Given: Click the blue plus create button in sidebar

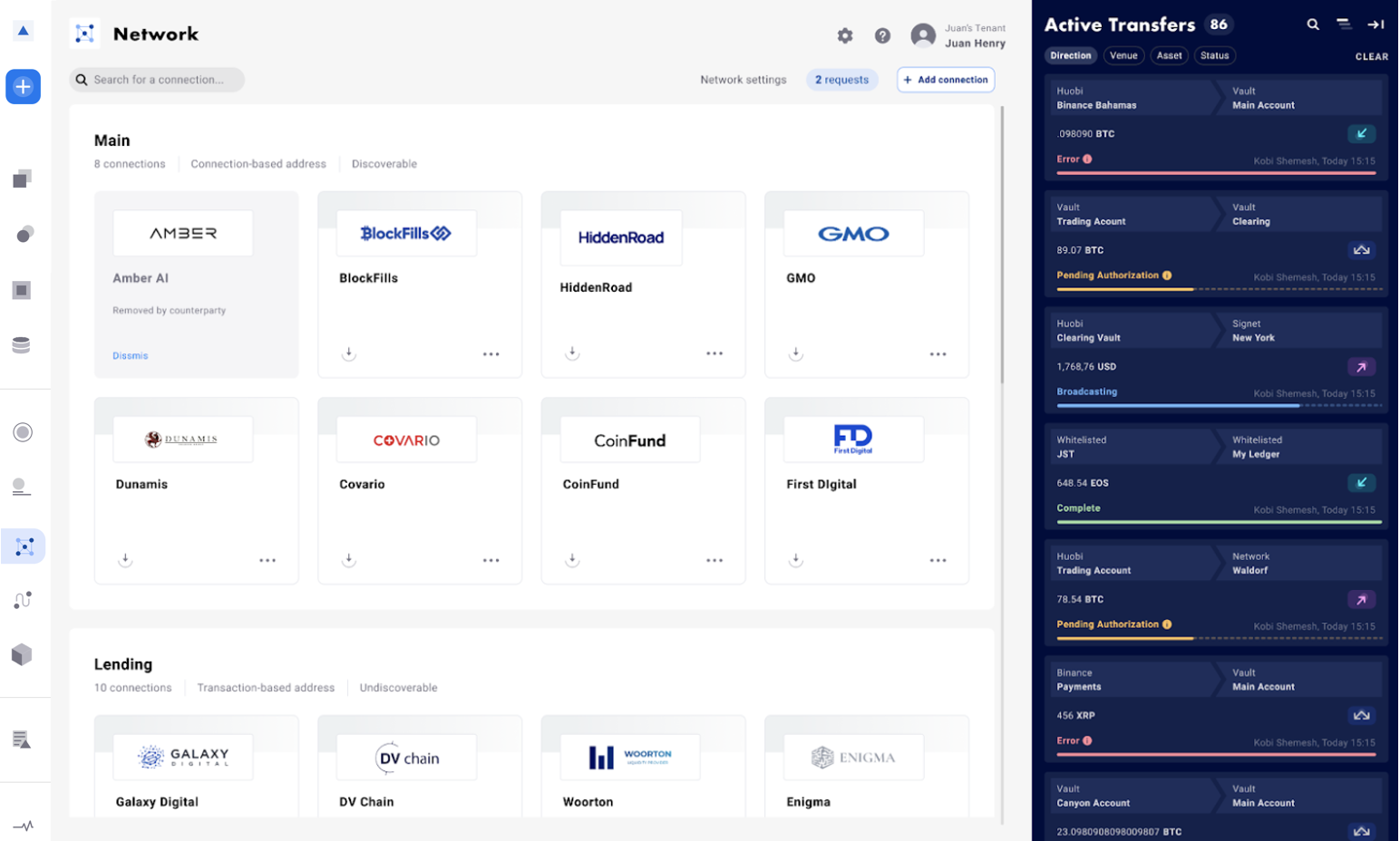Looking at the screenshot, I should coord(23,87).
